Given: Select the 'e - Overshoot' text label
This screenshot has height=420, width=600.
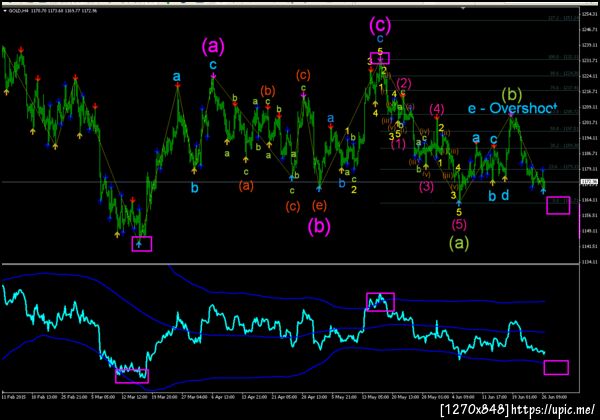Looking at the screenshot, I should click(512, 108).
